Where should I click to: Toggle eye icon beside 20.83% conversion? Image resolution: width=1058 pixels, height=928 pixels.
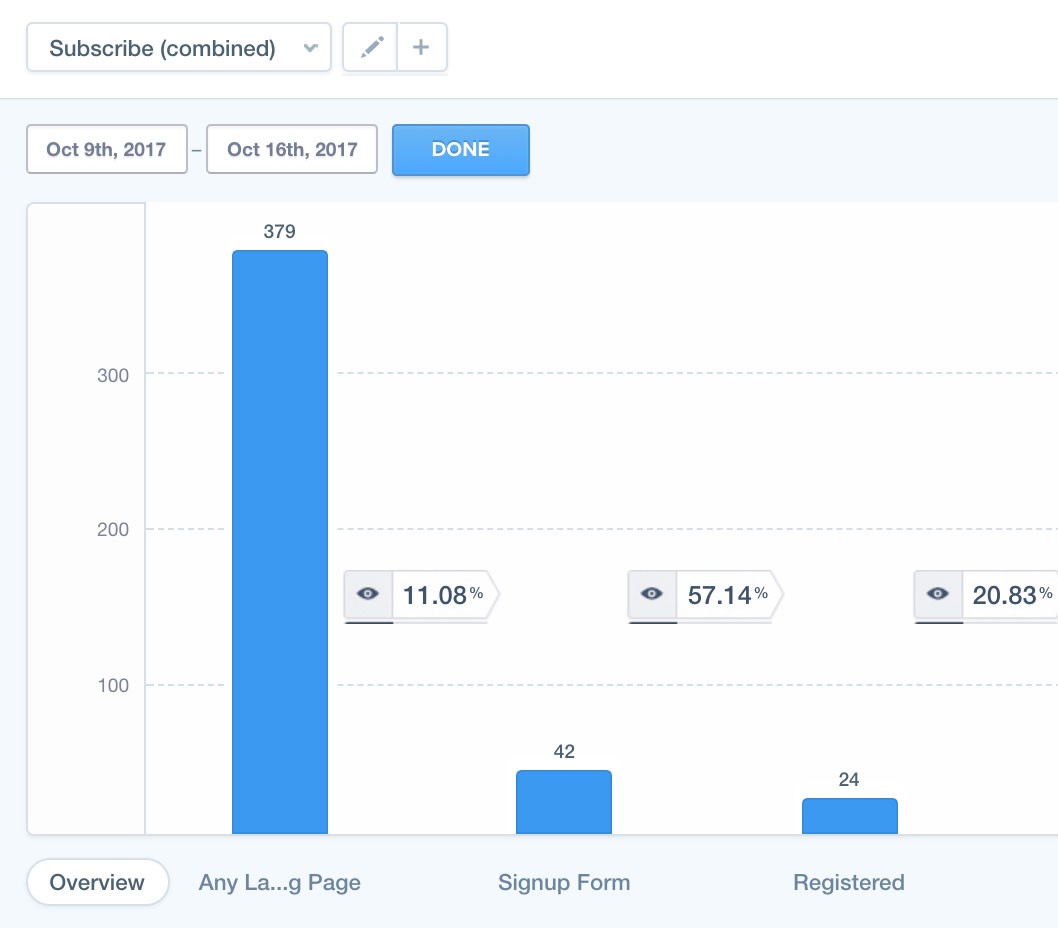click(938, 594)
